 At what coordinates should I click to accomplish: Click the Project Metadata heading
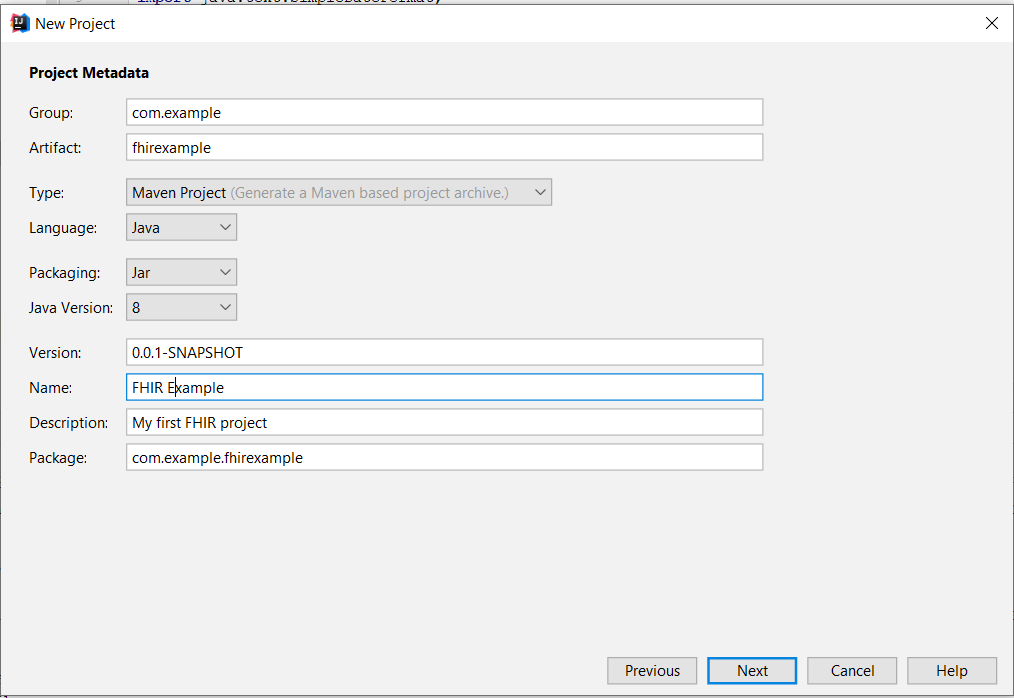coord(89,73)
